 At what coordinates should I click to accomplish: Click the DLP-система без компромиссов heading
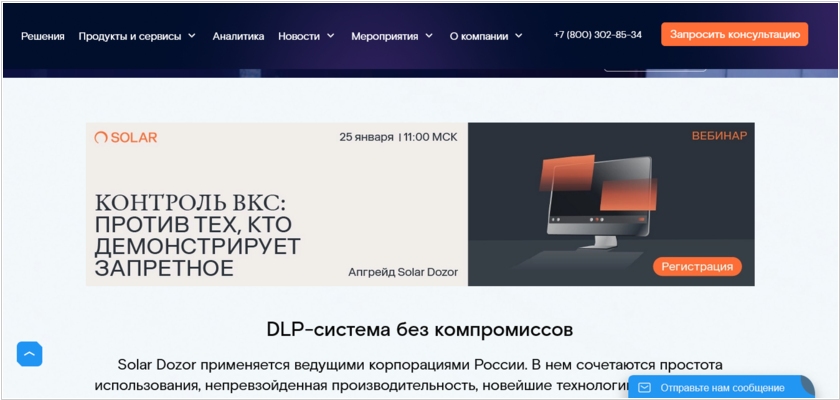pyautogui.click(x=420, y=329)
